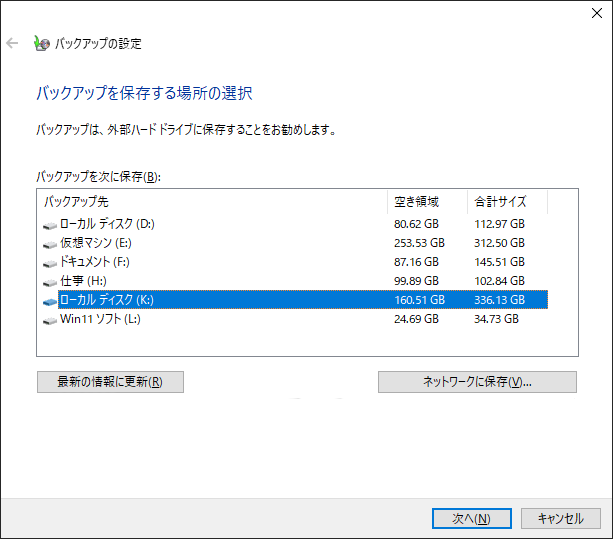
Task: Click total size value 312.50 GB
Action: click(499, 243)
